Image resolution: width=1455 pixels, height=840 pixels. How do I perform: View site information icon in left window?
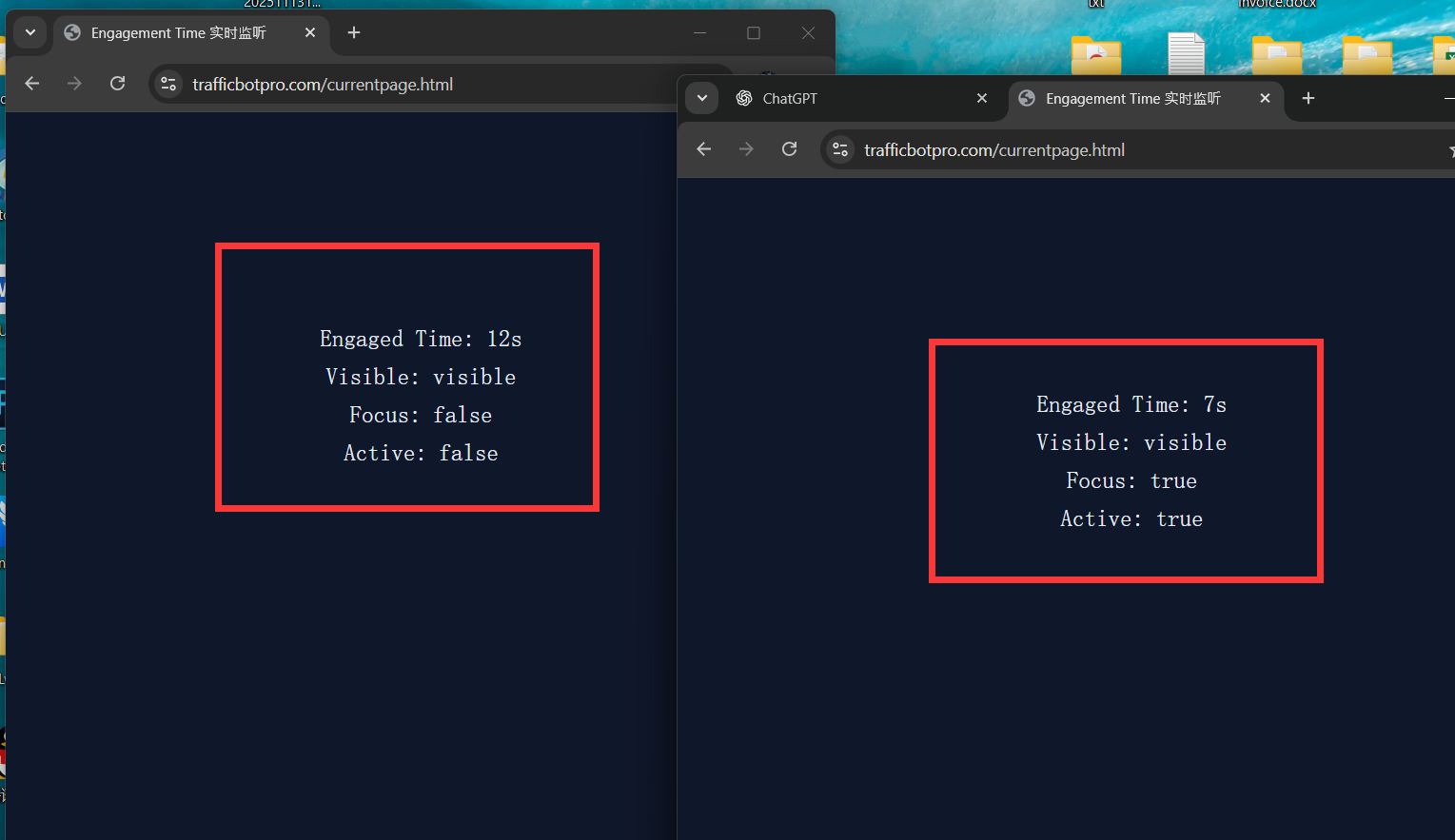[x=168, y=85]
